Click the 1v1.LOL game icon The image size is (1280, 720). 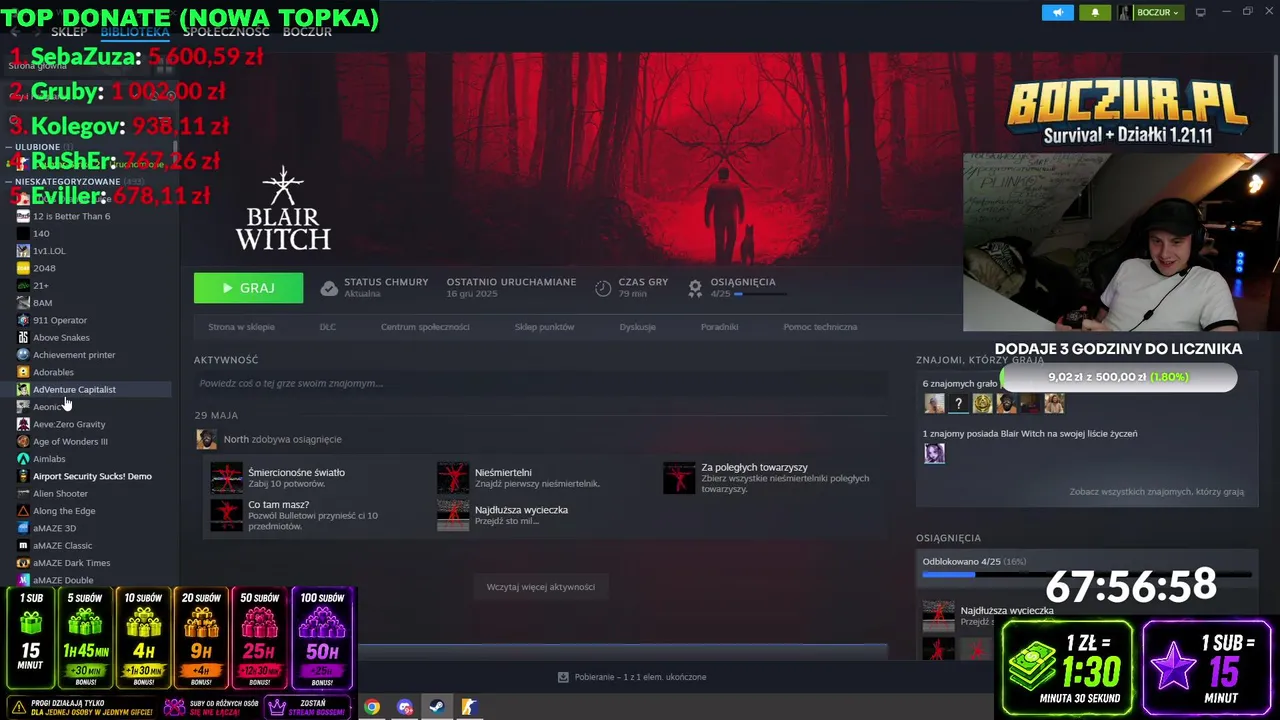click(23, 251)
